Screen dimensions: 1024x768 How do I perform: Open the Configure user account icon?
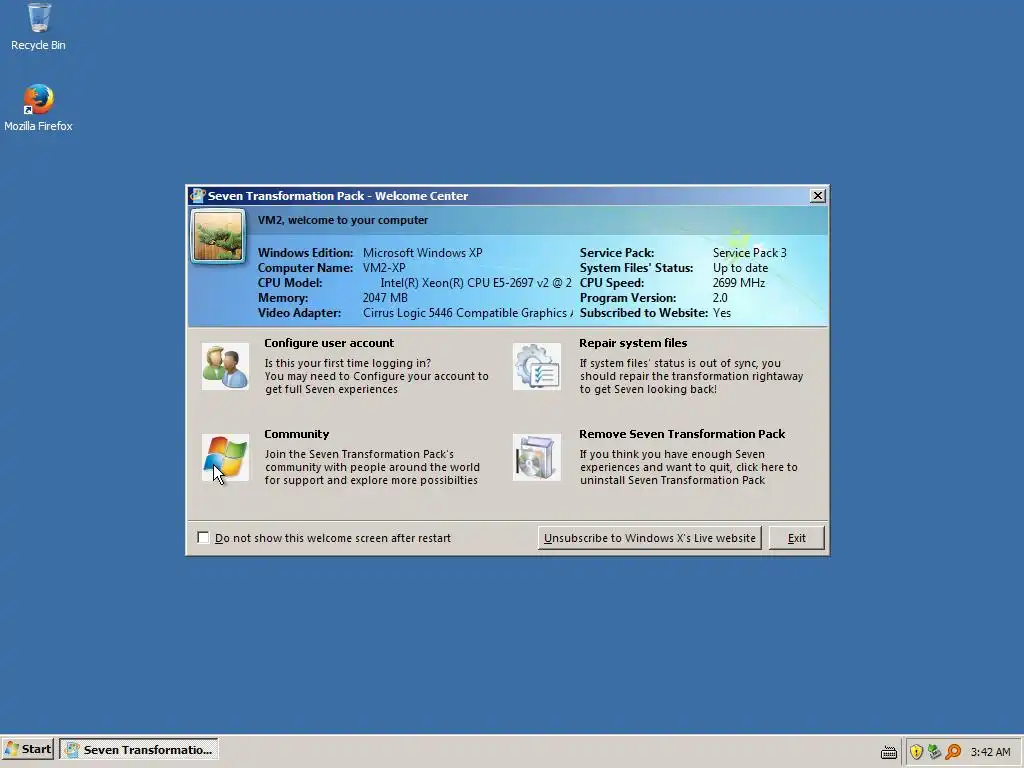pyautogui.click(x=225, y=366)
